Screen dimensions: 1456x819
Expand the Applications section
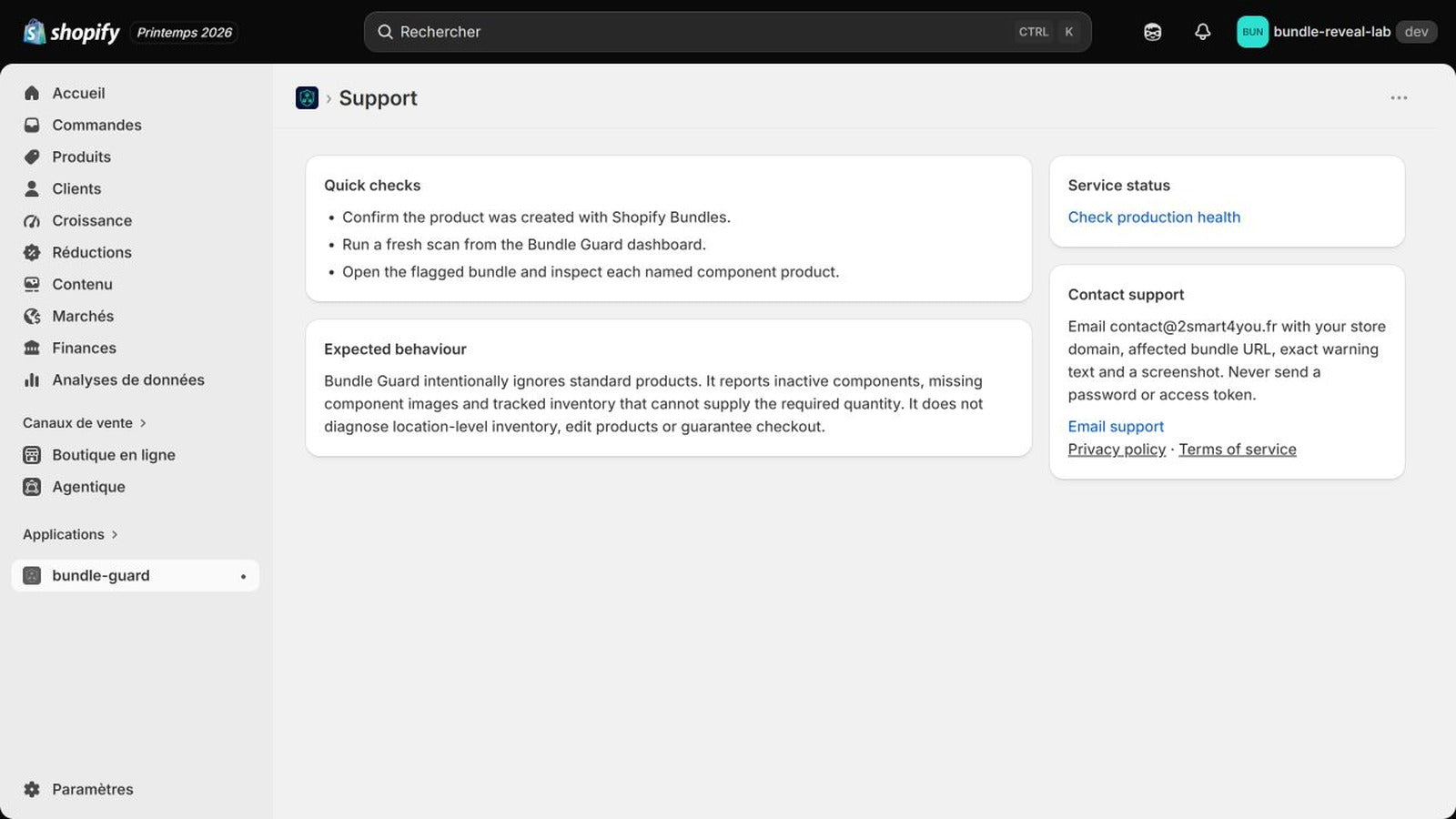point(70,534)
